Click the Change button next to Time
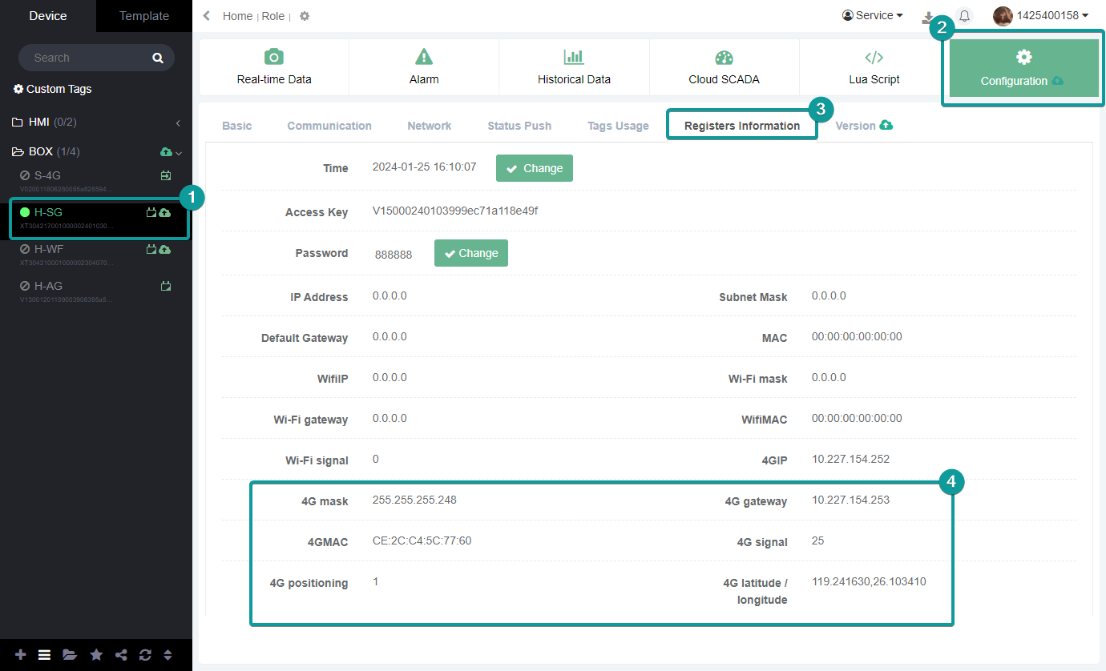The width and height of the screenshot is (1106, 671). pos(534,168)
